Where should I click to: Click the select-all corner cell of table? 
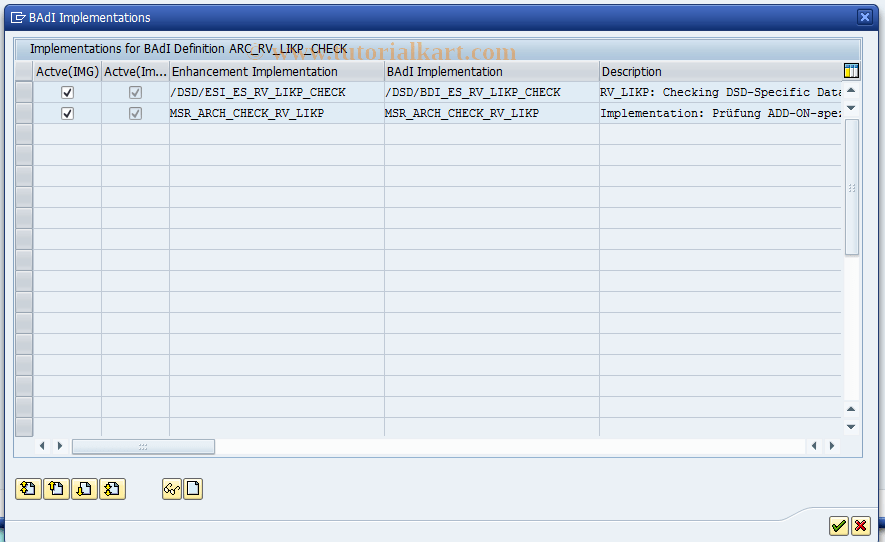[24, 71]
